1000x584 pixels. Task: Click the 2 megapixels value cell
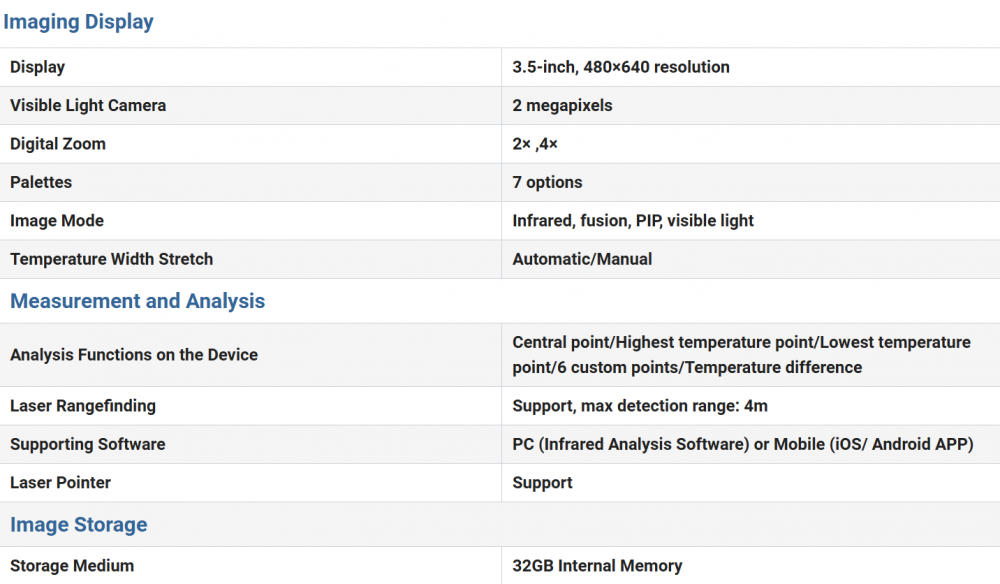pos(562,105)
